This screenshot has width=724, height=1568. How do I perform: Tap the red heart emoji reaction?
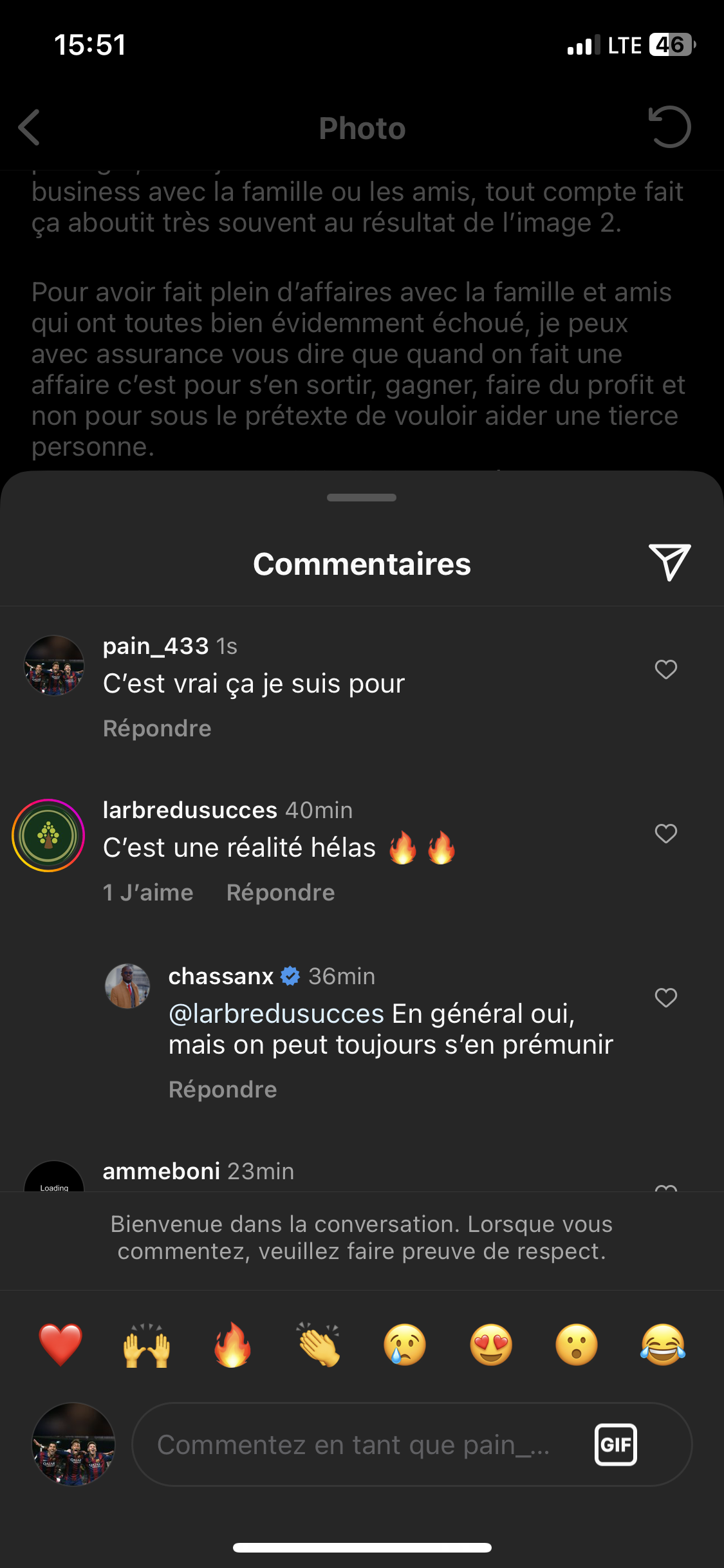click(x=60, y=1345)
